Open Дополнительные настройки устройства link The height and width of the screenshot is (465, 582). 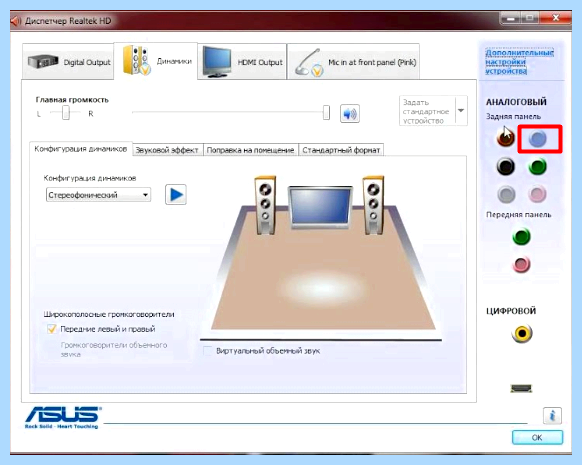point(519,62)
